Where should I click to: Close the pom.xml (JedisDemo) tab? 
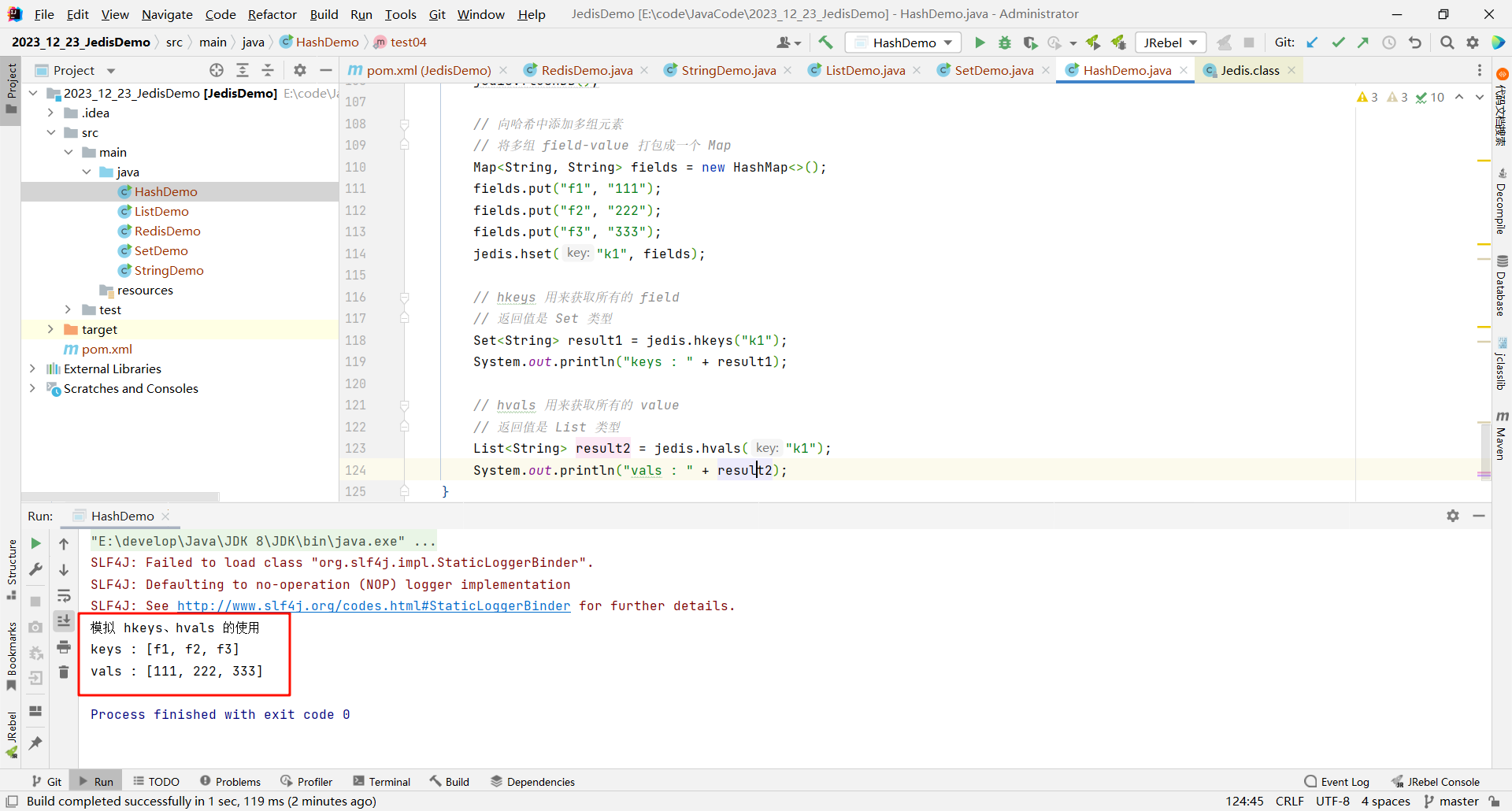(x=503, y=70)
